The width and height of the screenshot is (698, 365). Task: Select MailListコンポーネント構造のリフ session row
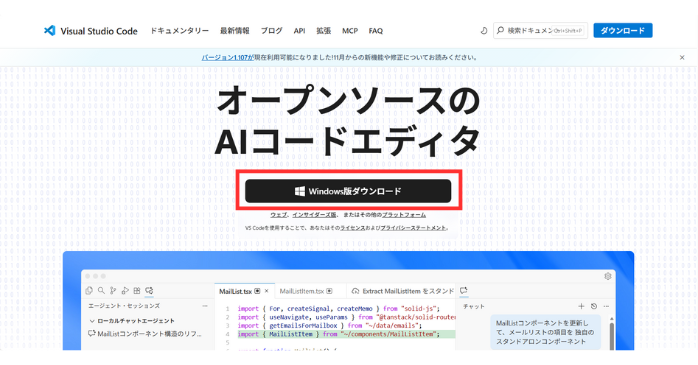(x=146, y=333)
